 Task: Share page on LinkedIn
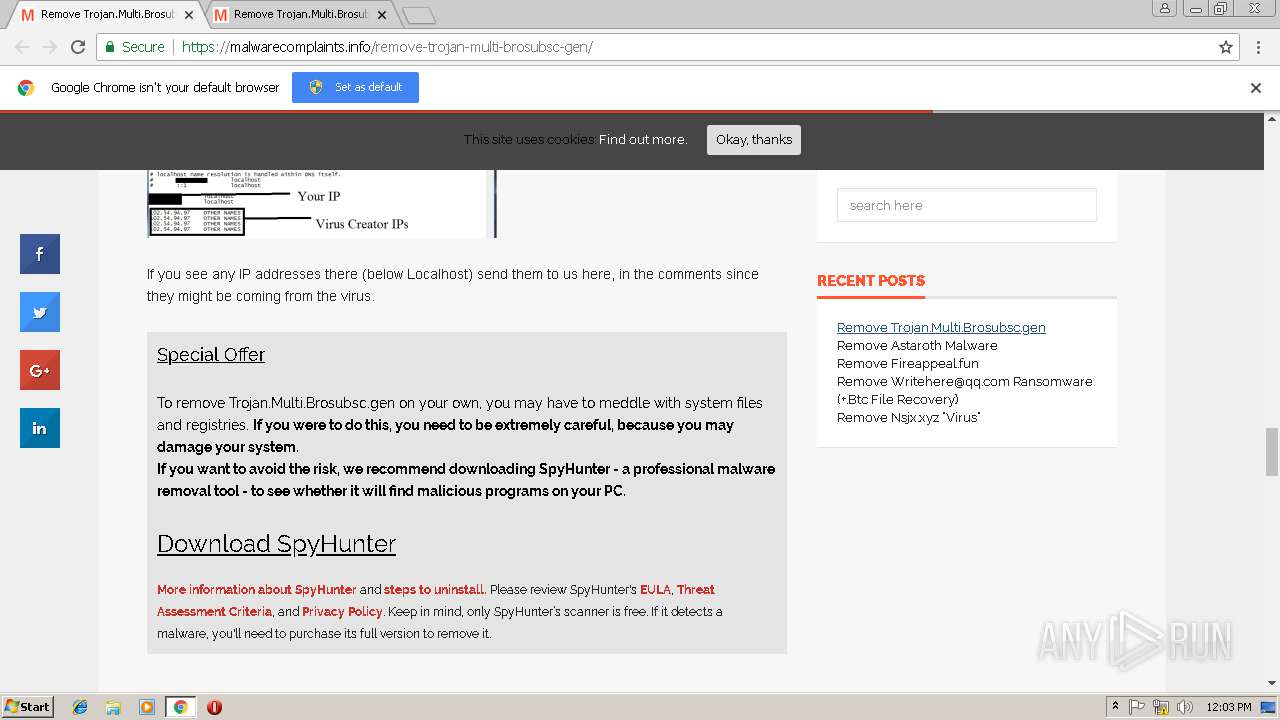click(x=40, y=428)
